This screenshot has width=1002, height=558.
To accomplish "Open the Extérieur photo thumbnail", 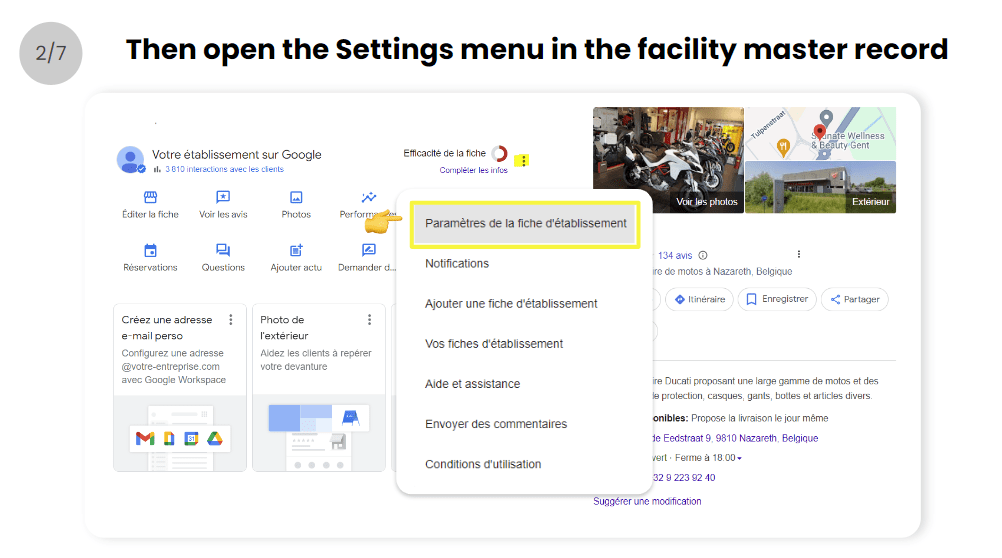I will [821, 187].
